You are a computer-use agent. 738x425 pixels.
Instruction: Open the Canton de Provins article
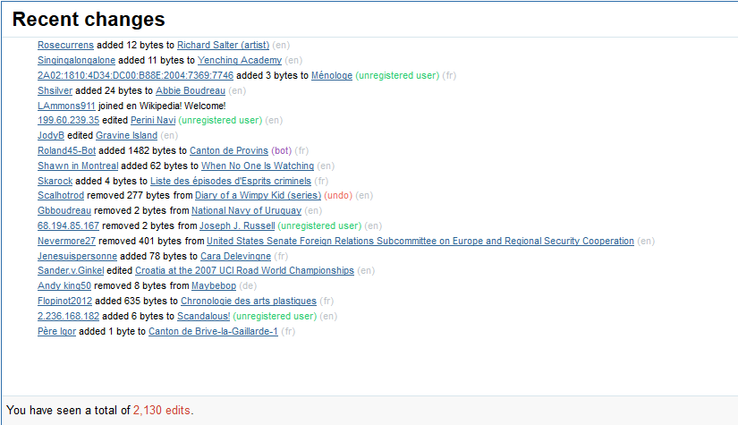229,151
